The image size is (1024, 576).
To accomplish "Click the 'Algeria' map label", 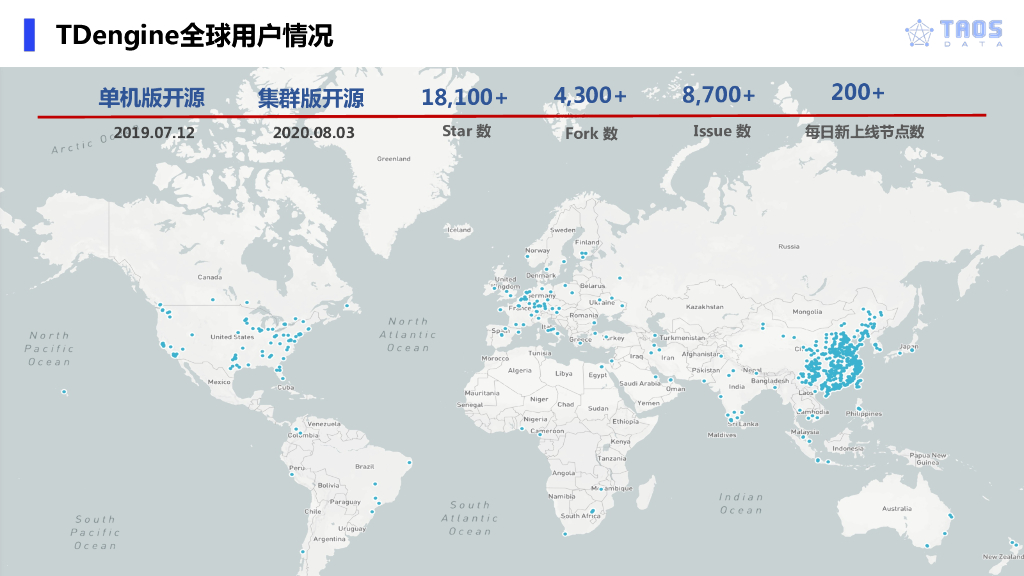I will pyautogui.click(x=519, y=370).
